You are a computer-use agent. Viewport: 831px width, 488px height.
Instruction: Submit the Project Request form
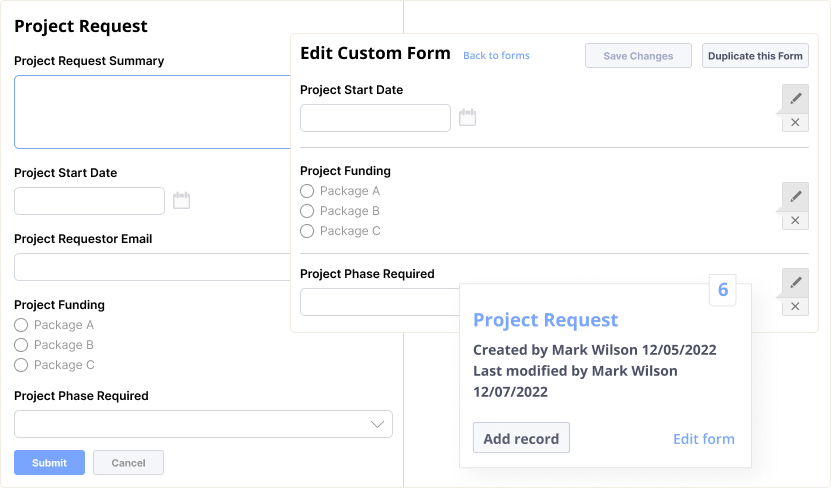pyautogui.click(x=49, y=463)
